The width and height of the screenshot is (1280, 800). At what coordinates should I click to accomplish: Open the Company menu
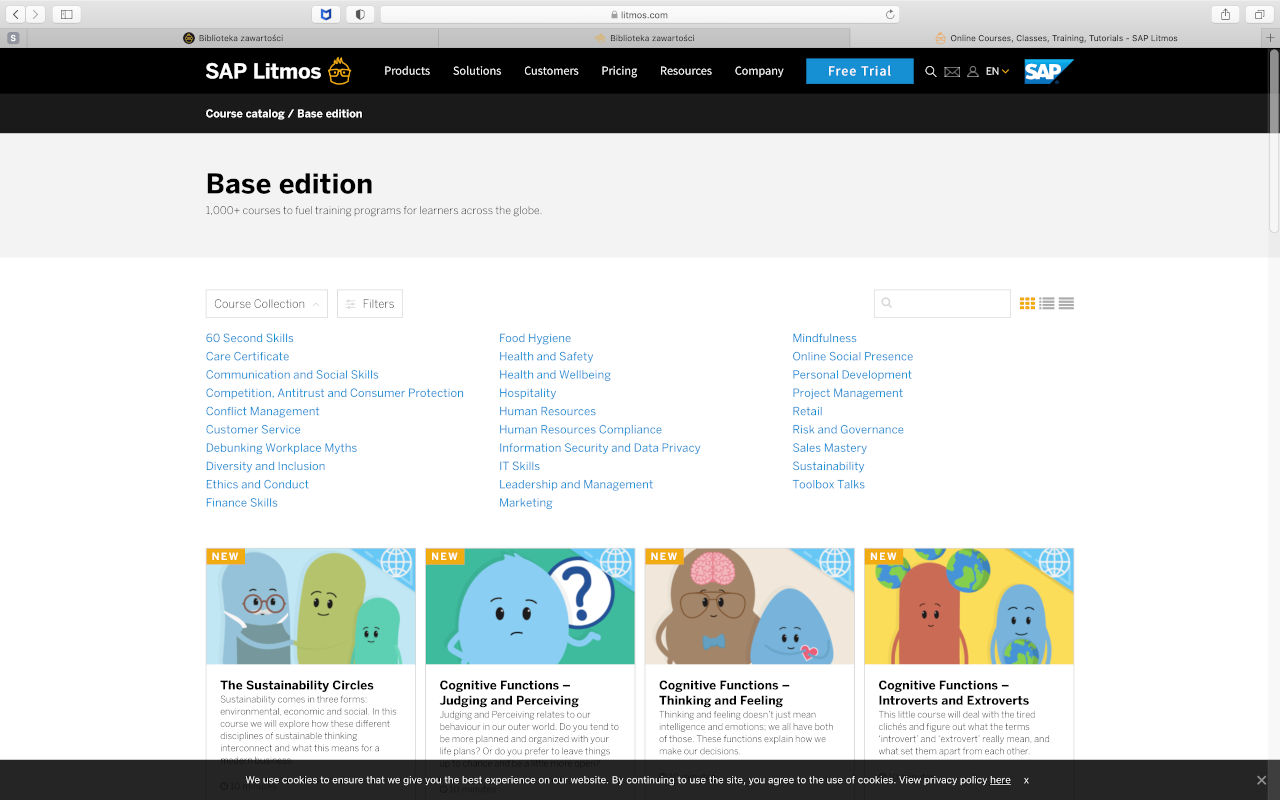pos(759,71)
